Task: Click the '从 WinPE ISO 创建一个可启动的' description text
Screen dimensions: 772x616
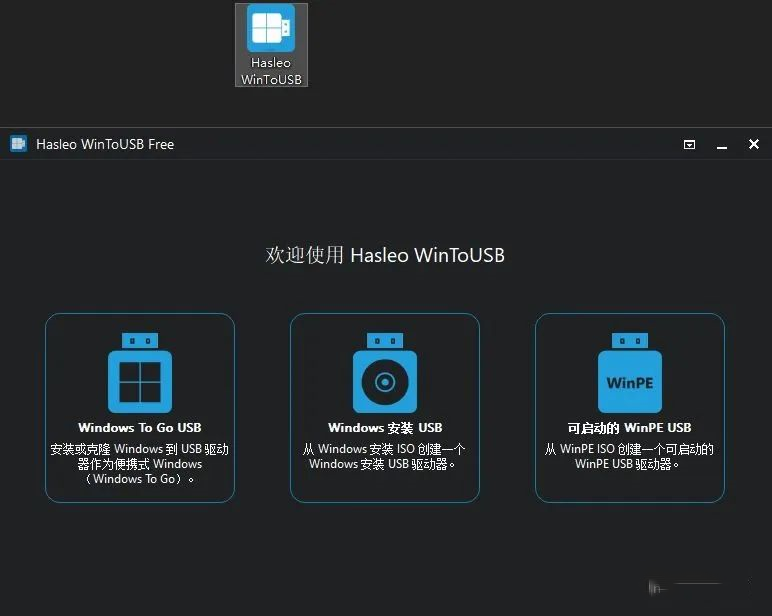Action: point(629,456)
